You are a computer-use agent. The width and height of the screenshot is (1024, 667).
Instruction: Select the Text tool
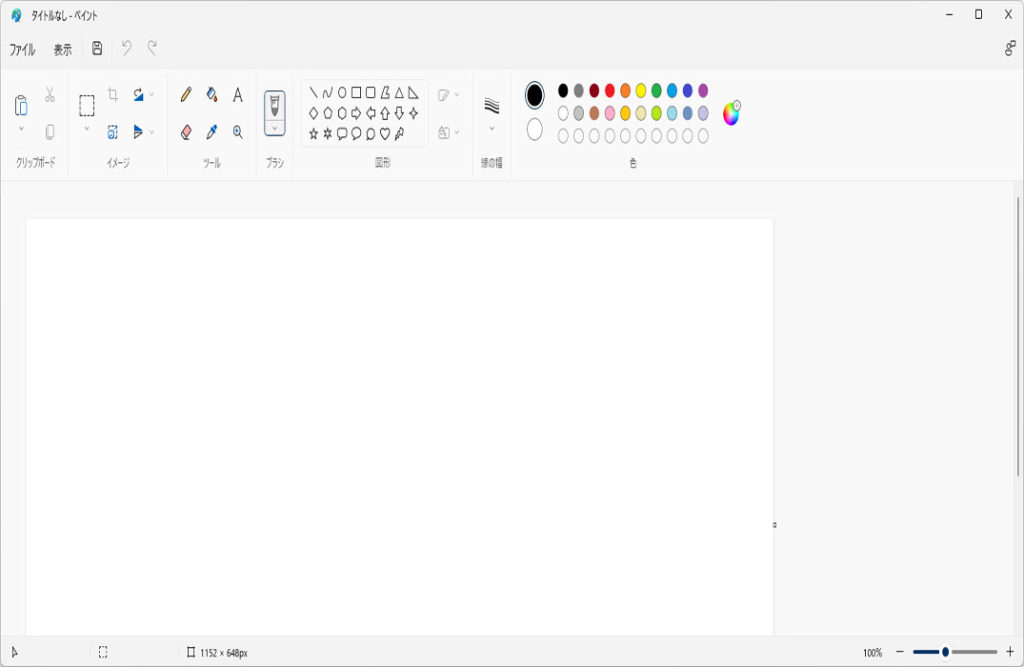pos(238,95)
